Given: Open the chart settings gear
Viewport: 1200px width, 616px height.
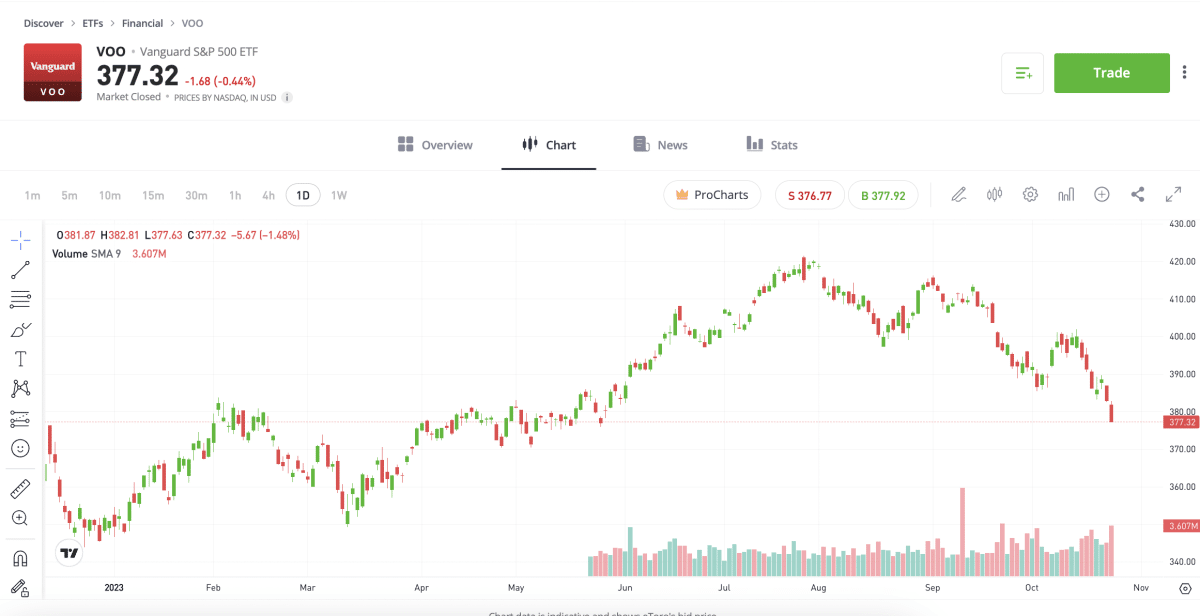Looking at the screenshot, I should pyautogui.click(x=1030, y=194).
